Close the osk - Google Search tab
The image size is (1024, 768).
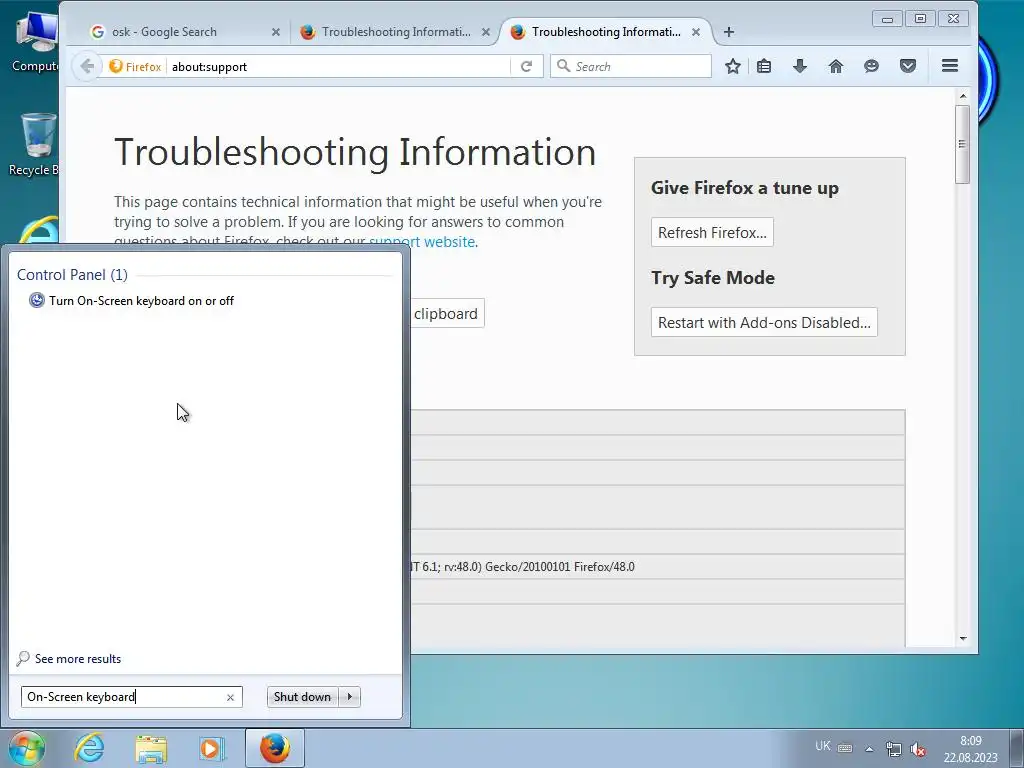[276, 31]
